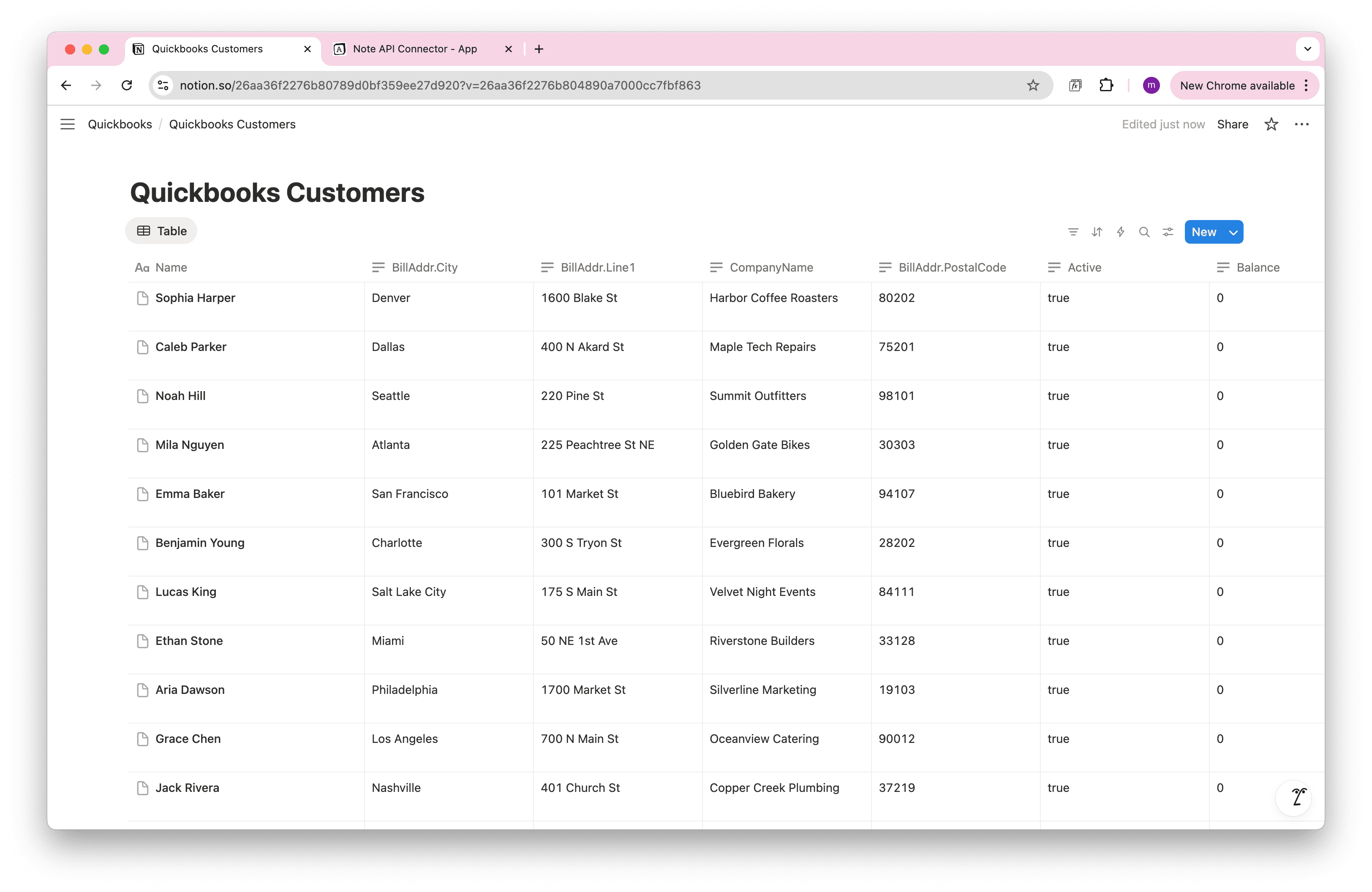Switch to Note API Connector browser tab

point(422,49)
